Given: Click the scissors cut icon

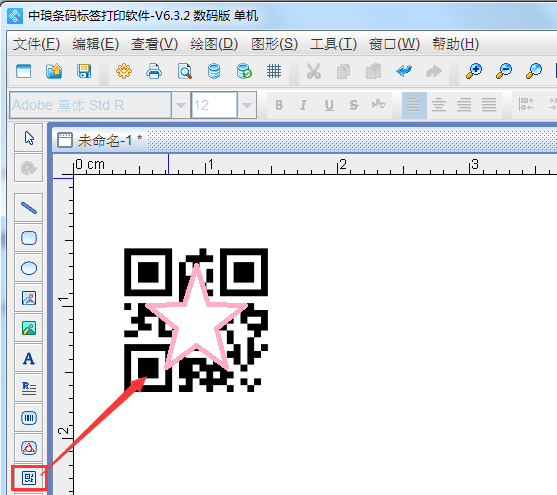Looking at the screenshot, I should tap(314, 71).
